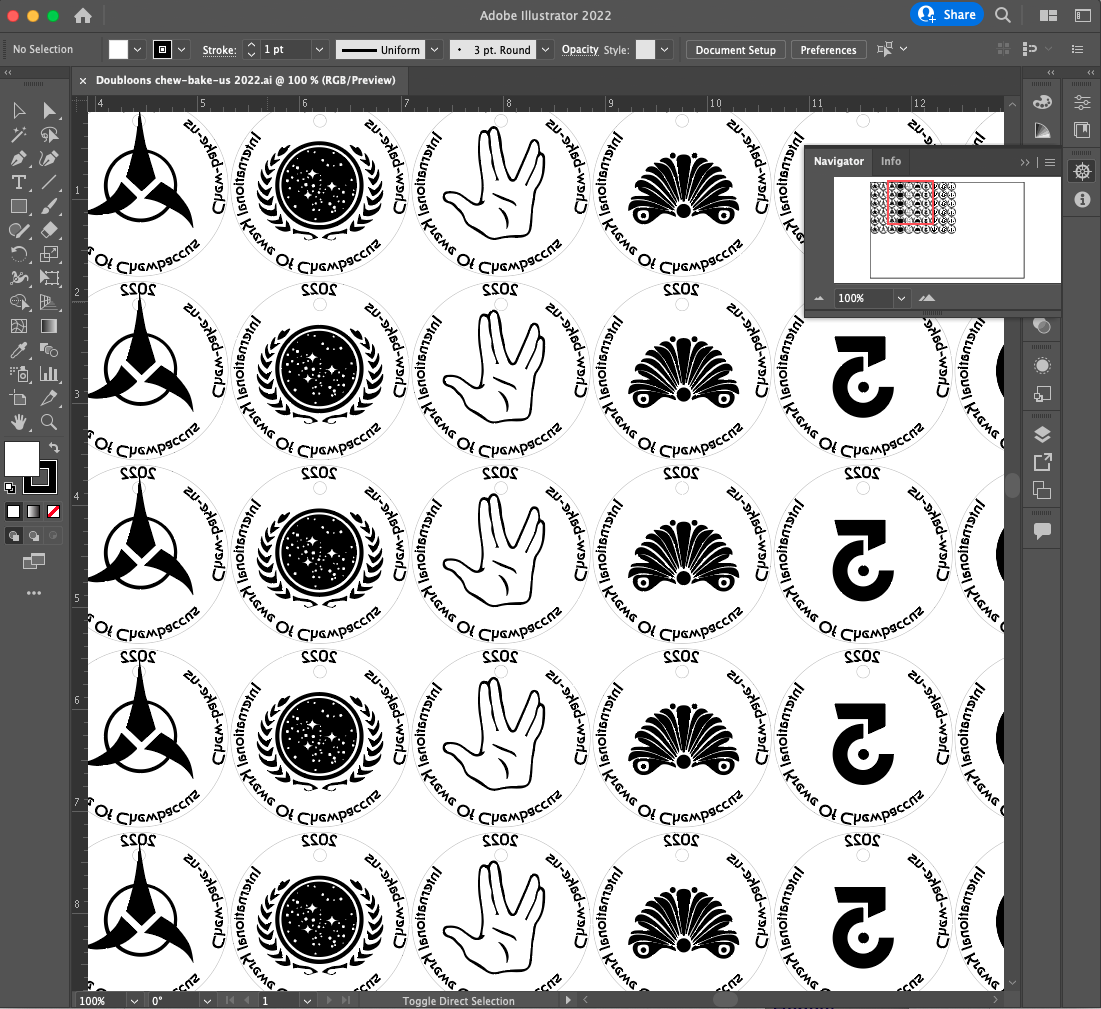Pick the Magic Wand tool
This screenshot has height=1009, width=1101.
(x=18, y=134)
